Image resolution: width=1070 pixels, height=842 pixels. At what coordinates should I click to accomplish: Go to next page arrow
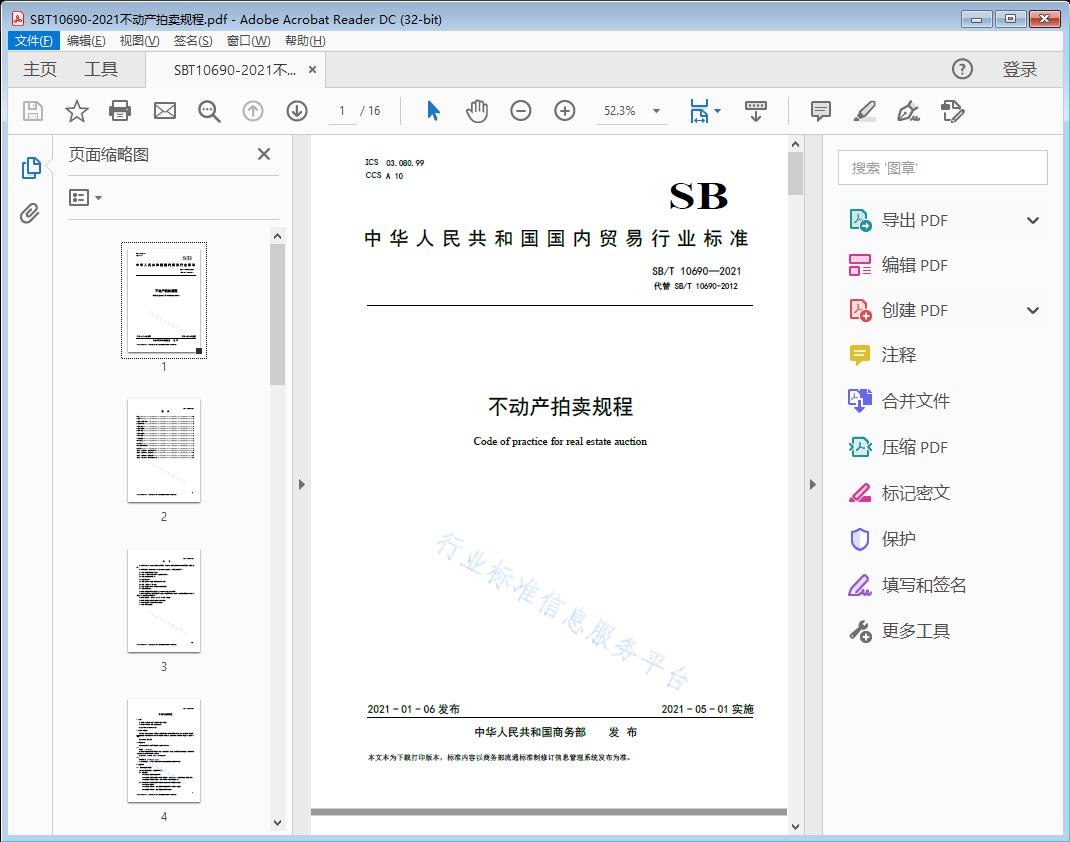[297, 111]
